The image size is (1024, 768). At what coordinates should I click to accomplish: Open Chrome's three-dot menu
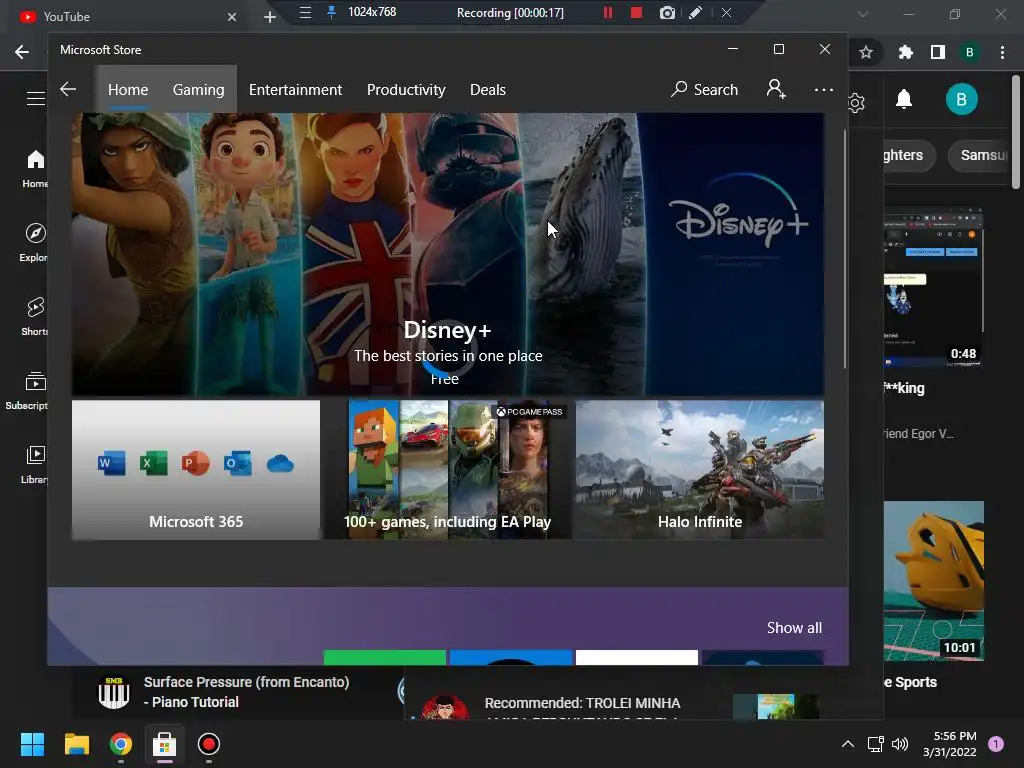(x=1002, y=52)
